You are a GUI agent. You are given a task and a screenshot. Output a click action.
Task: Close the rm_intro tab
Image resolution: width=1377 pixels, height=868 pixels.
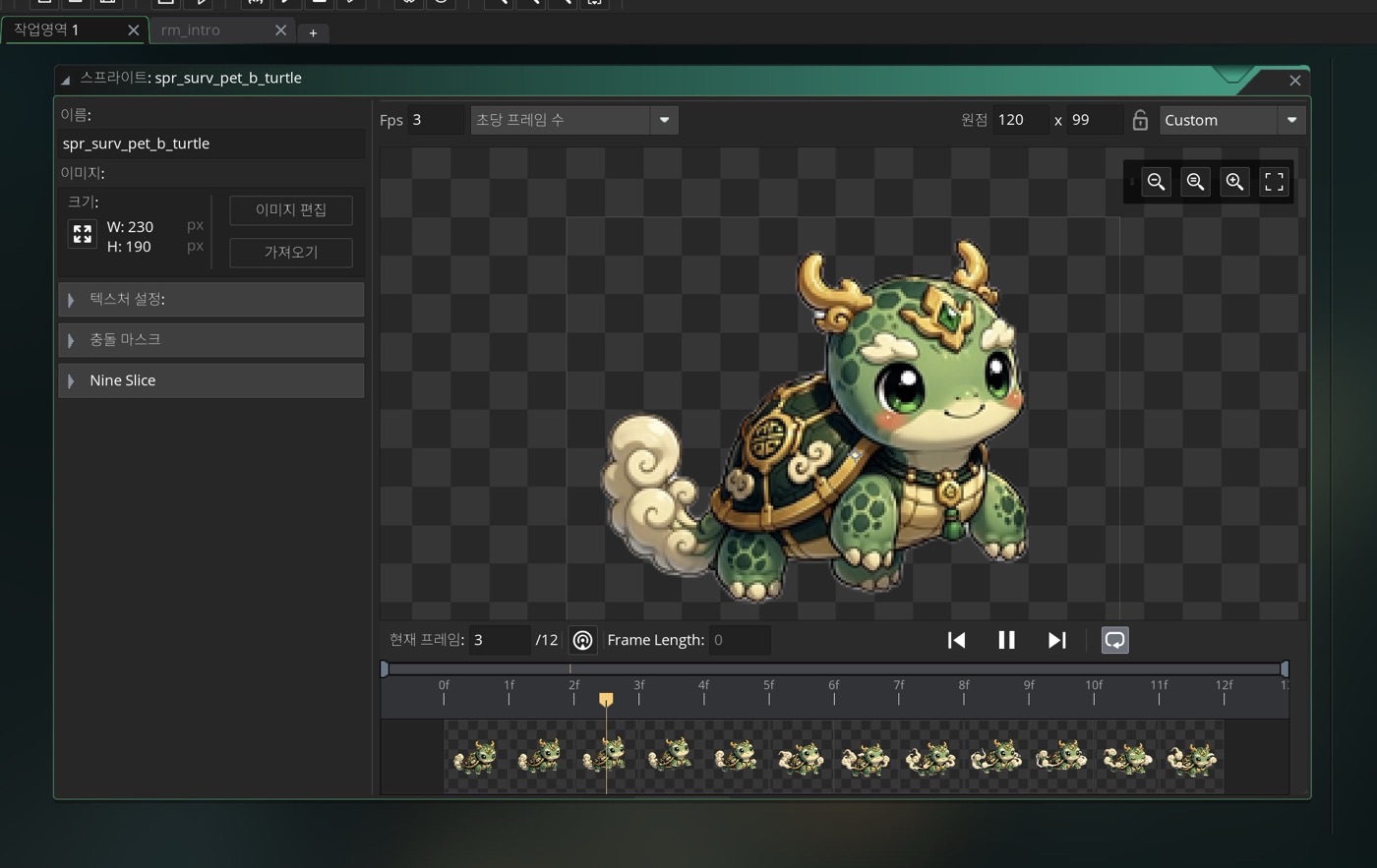(280, 30)
